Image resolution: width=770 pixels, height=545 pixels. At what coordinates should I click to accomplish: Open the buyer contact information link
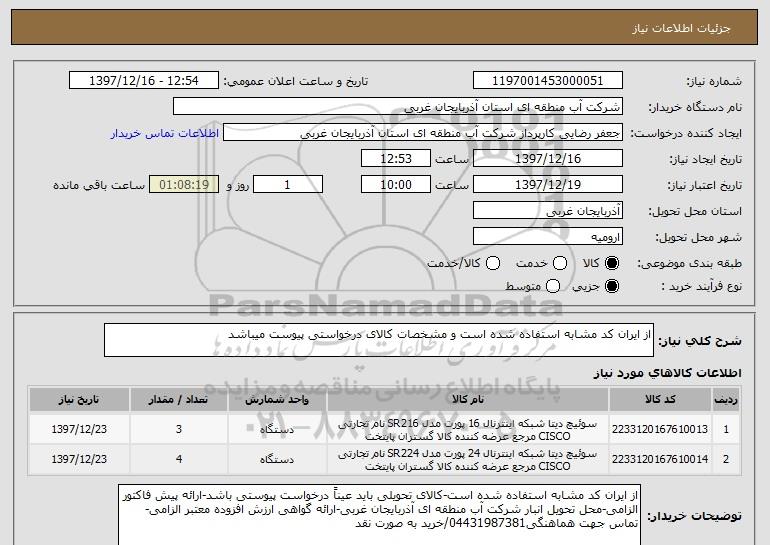[x=165, y=134]
